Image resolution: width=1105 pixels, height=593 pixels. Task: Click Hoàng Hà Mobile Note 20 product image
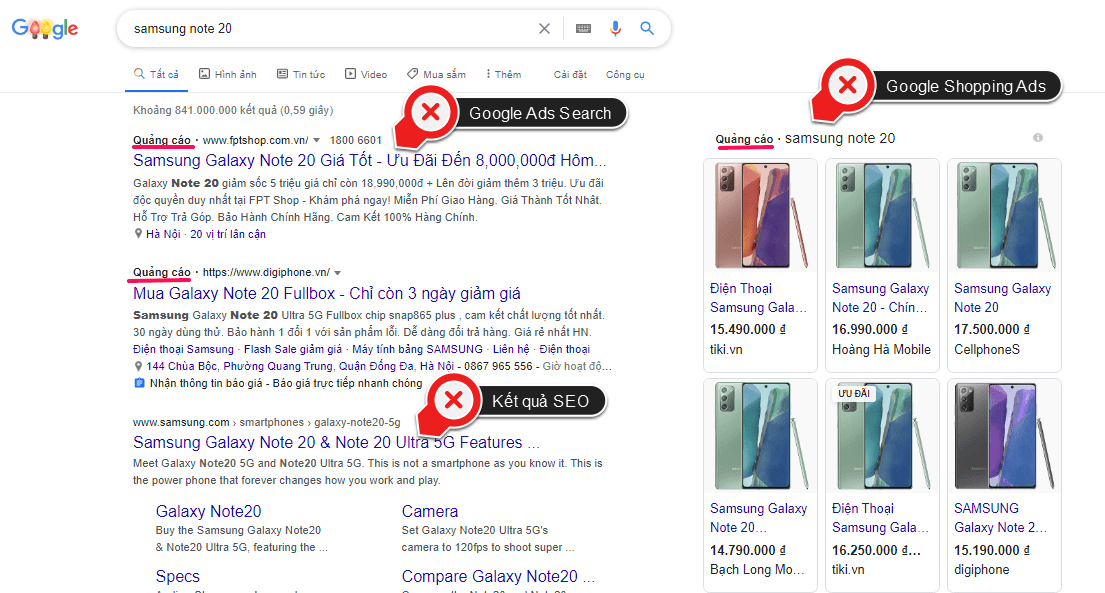882,215
